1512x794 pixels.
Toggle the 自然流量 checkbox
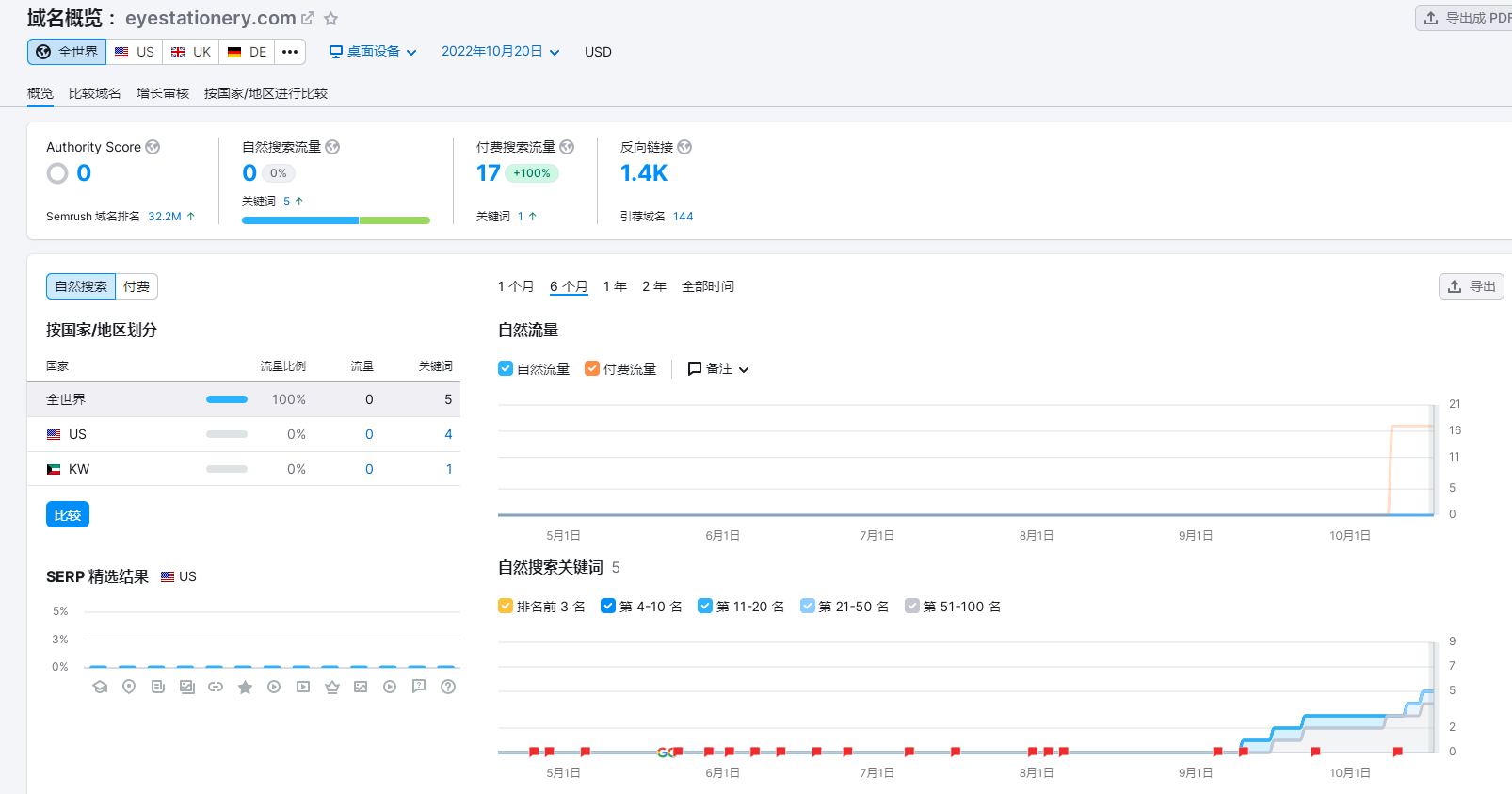pos(506,368)
